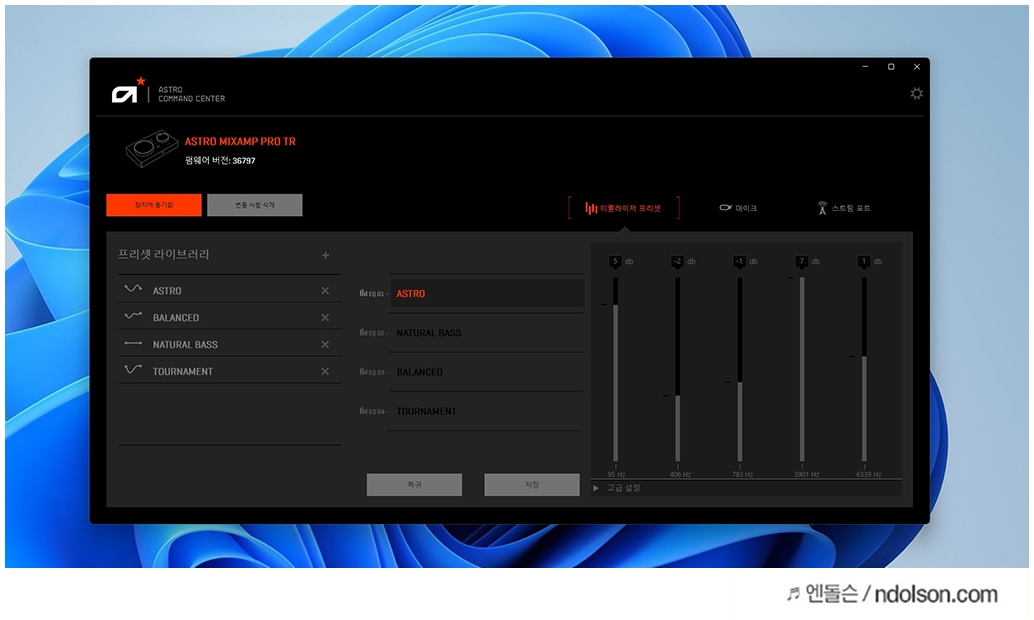Click the 복귀 restore button
Image resolution: width=1034 pixels, height=620 pixels.
(x=414, y=484)
